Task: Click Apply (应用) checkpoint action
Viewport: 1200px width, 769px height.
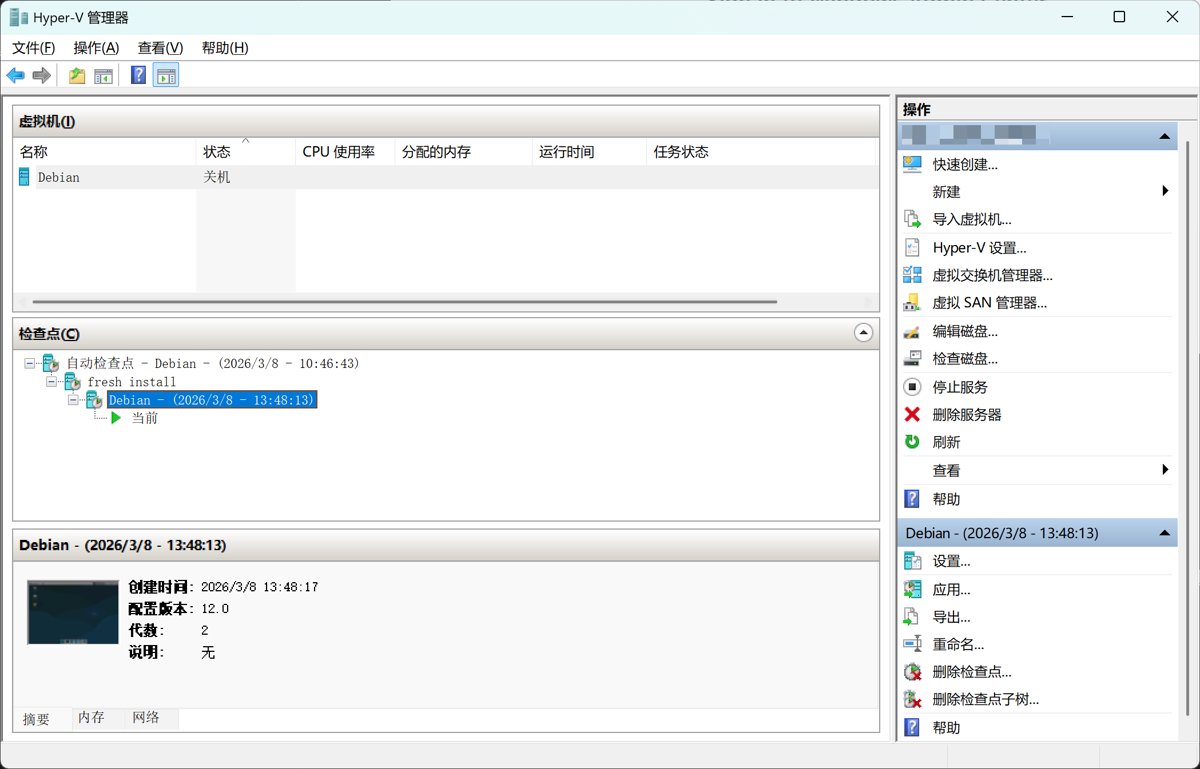Action: tap(951, 590)
